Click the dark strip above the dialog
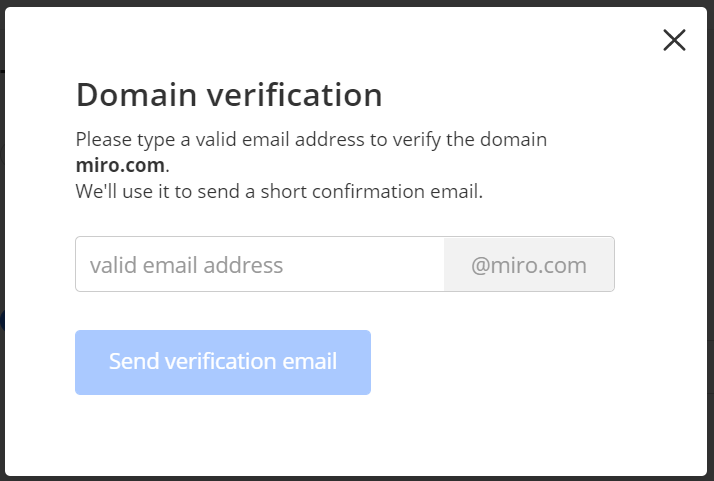Screen dimensions: 714x481 click(357, 3)
